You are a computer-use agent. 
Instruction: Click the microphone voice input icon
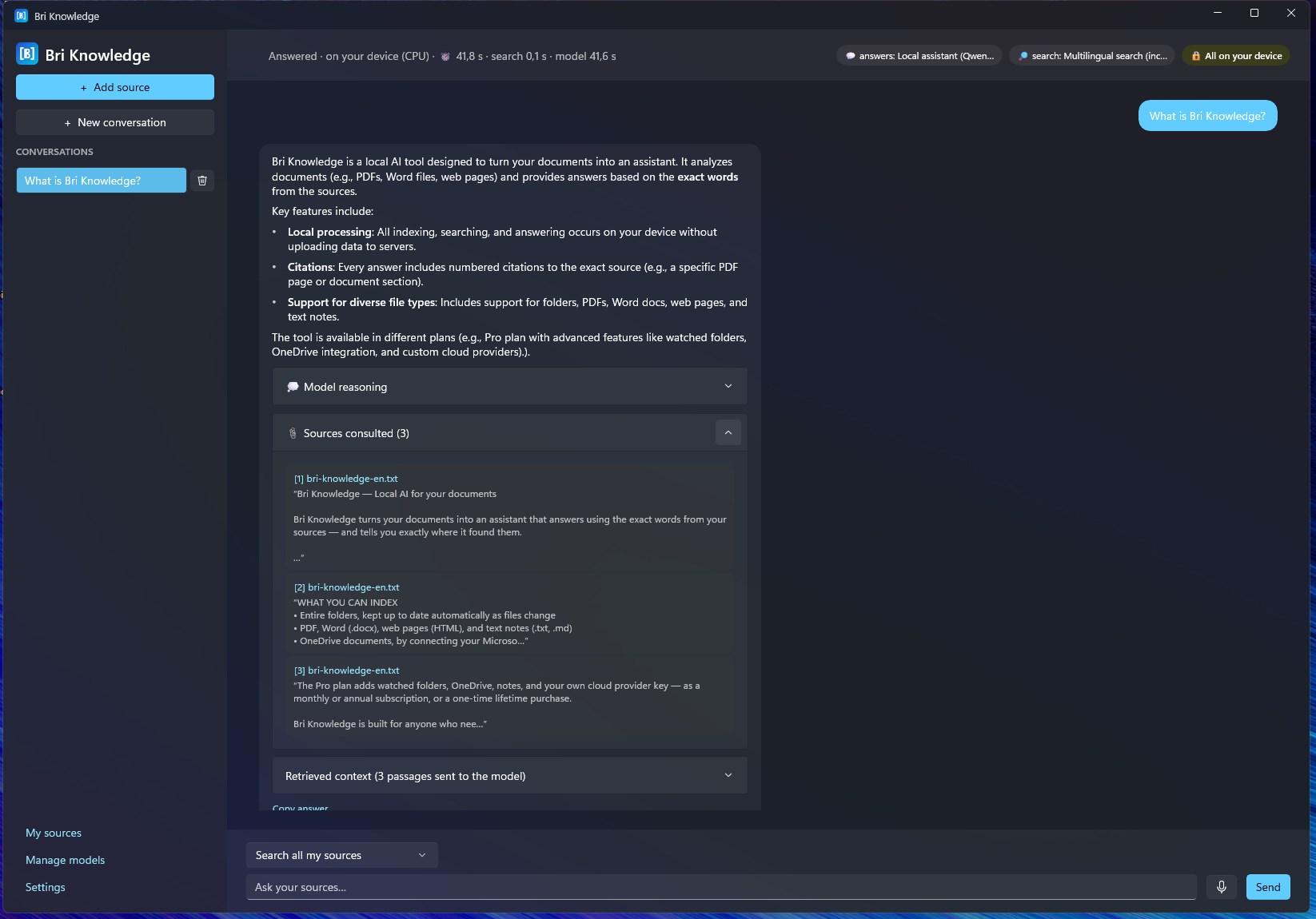tap(1221, 887)
